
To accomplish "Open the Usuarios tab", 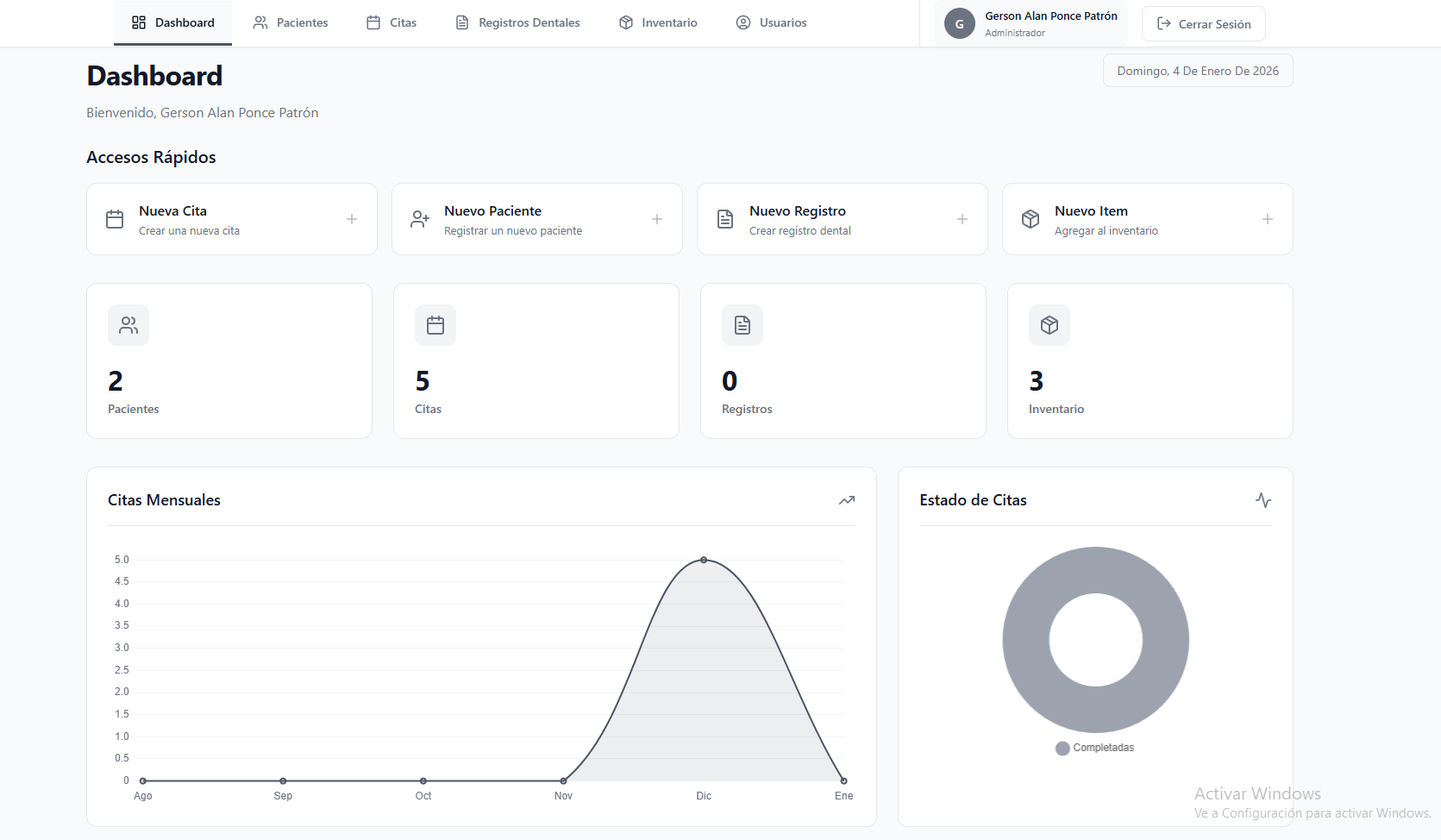I will point(771,23).
